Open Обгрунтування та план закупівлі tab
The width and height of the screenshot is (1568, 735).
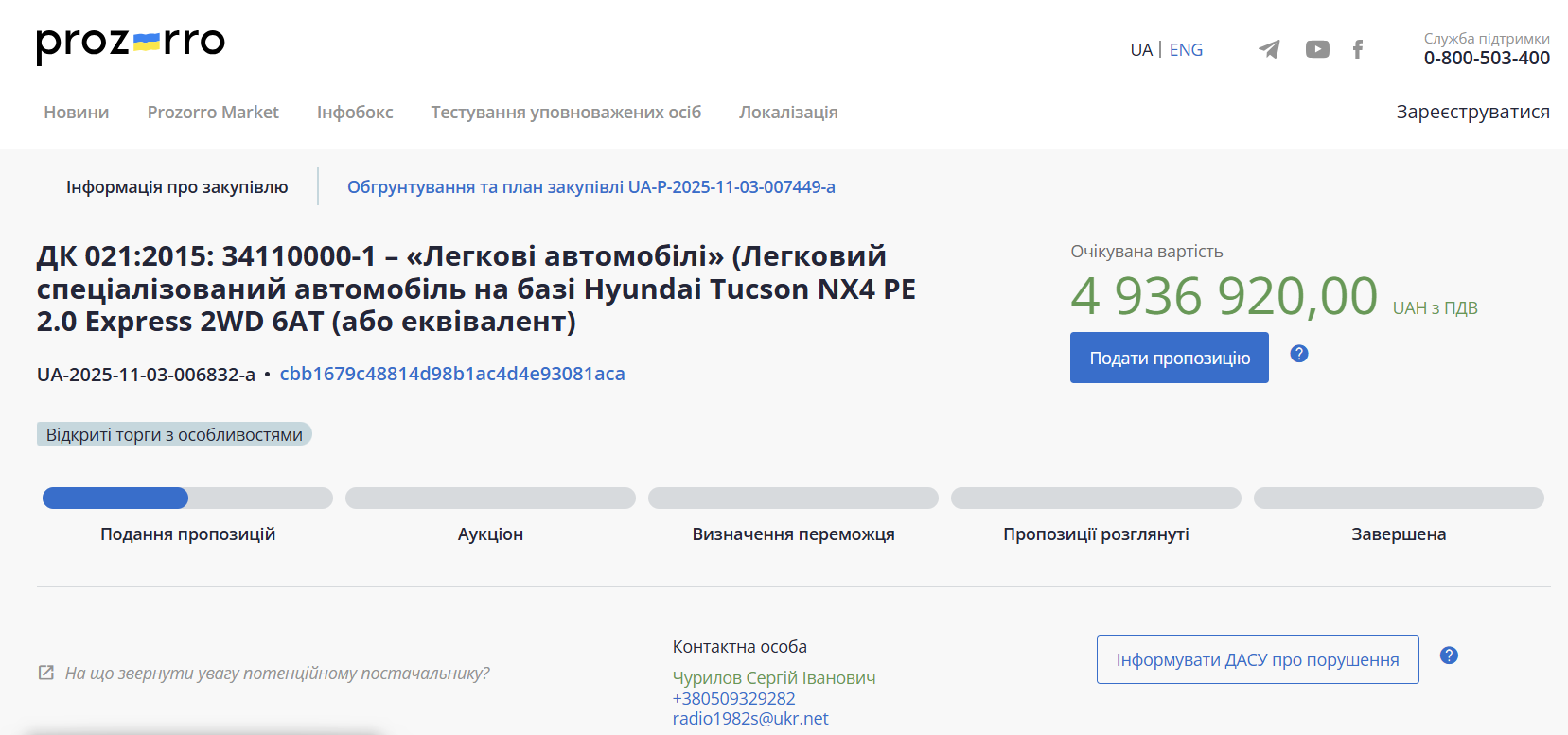[x=590, y=187]
